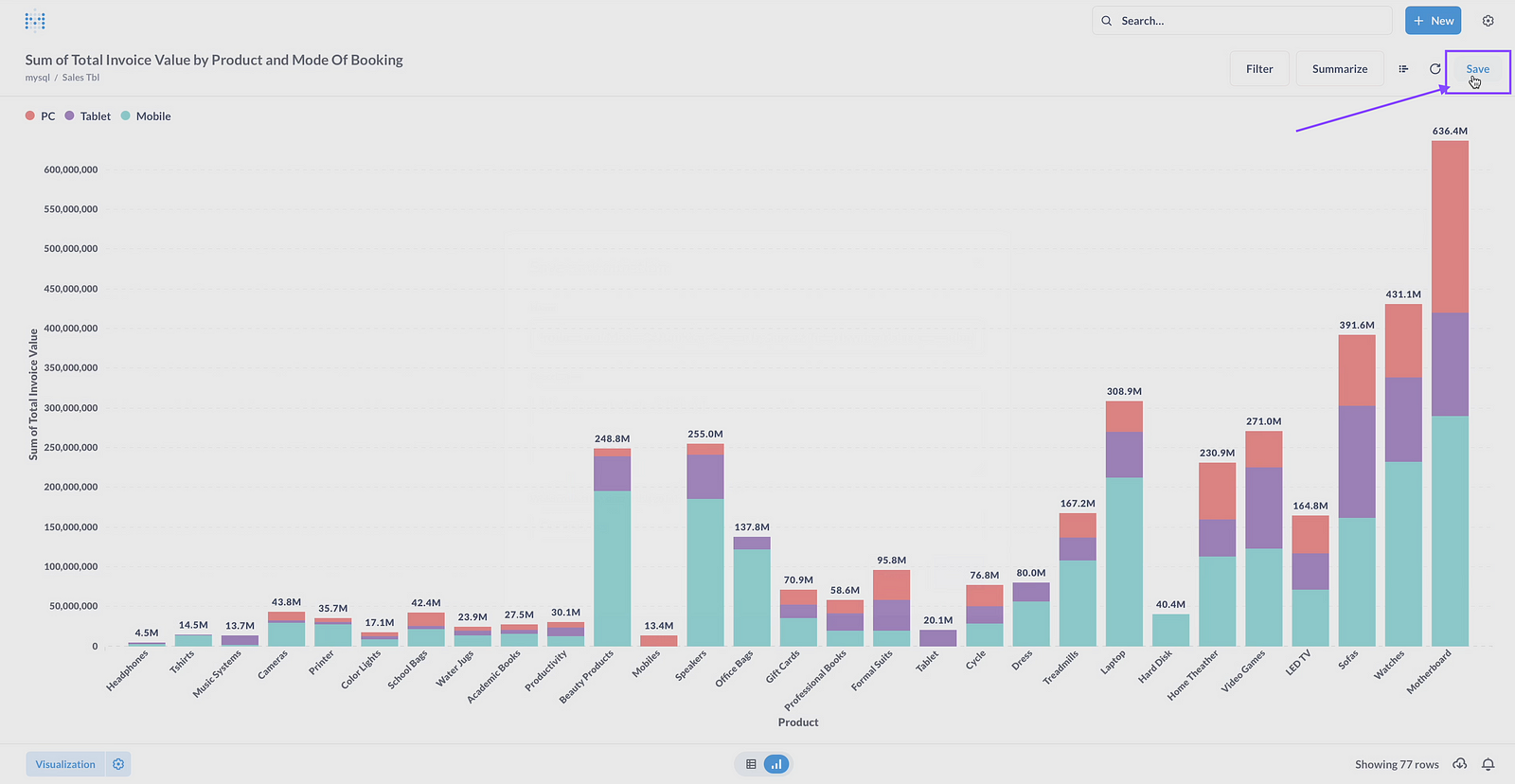The height and width of the screenshot is (784, 1515).
Task: Click the Save button
Action: [1477, 69]
